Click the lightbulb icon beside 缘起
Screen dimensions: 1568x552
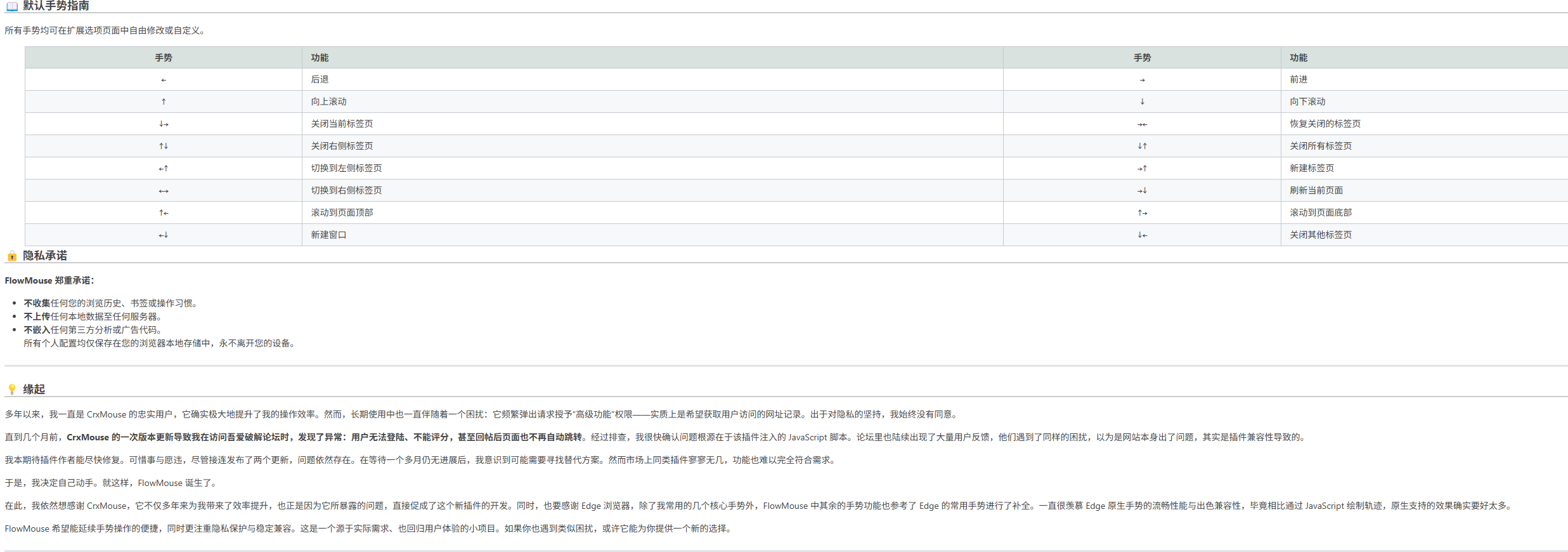coord(12,389)
